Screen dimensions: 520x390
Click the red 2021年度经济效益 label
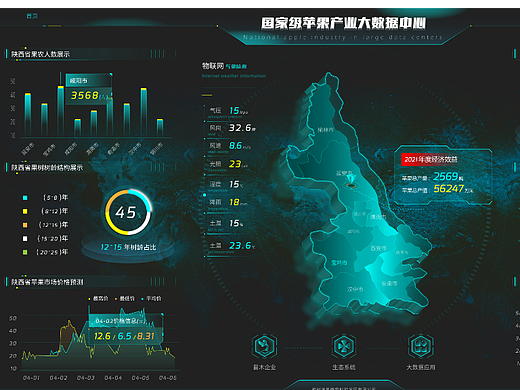click(431, 159)
